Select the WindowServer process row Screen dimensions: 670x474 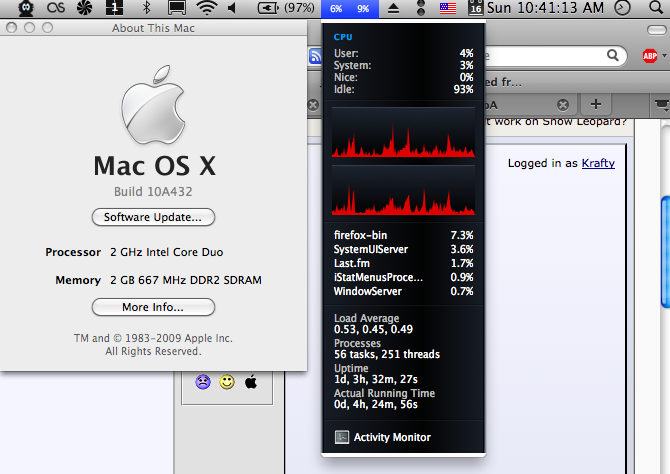pyautogui.click(x=403, y=291)
